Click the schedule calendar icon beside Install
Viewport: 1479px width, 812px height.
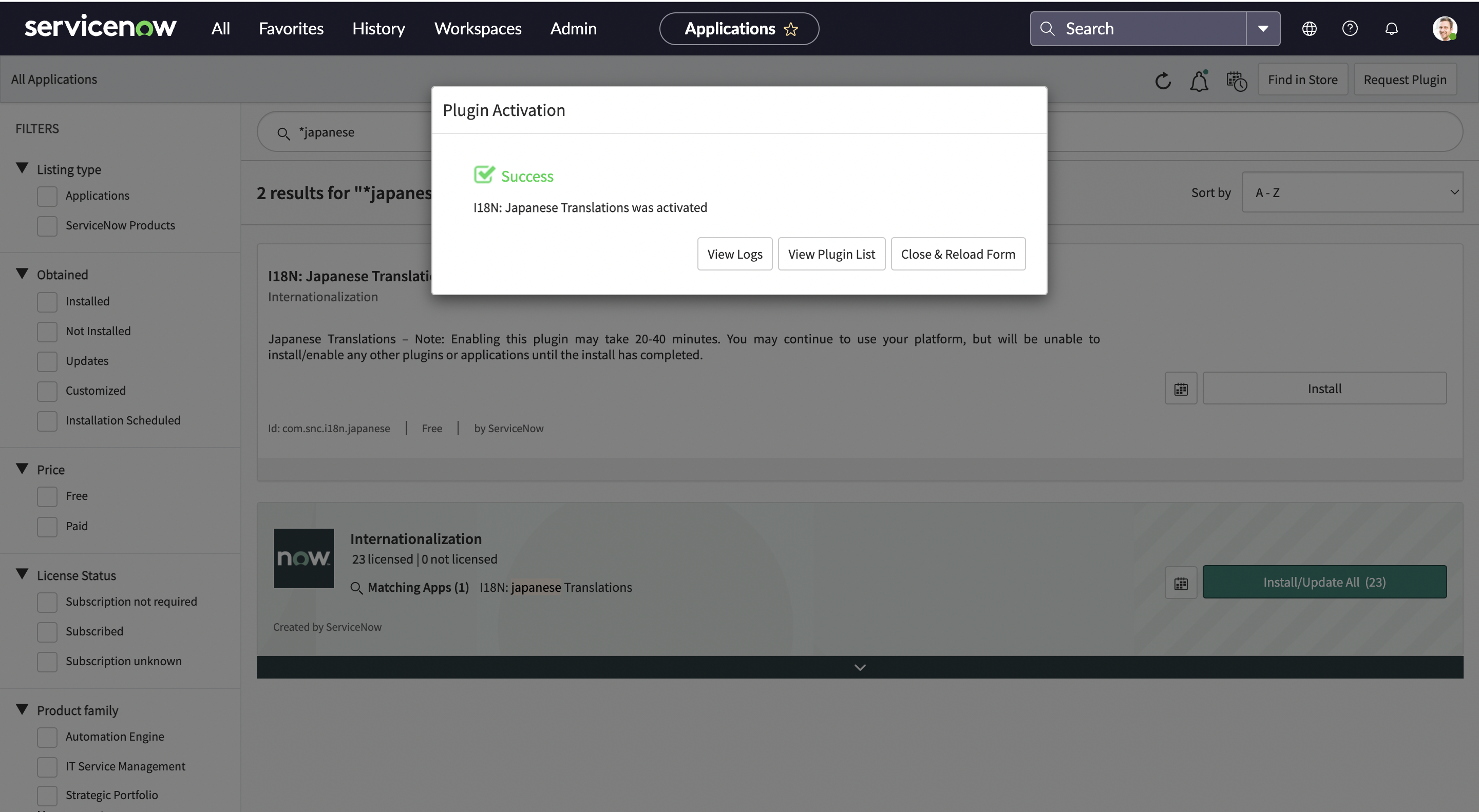[x=1181, y=389]
